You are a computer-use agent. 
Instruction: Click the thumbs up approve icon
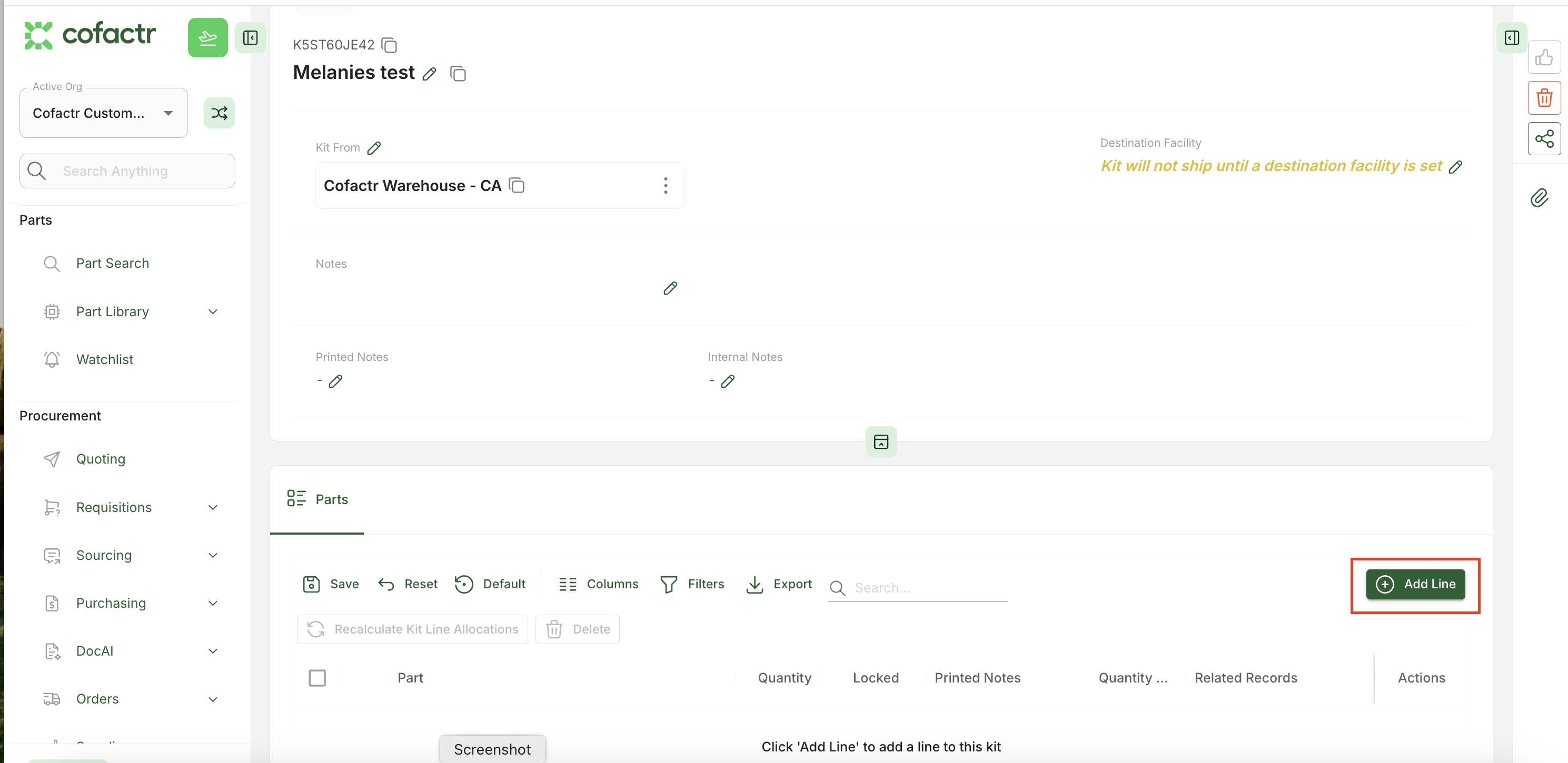tap(1544, 57)
